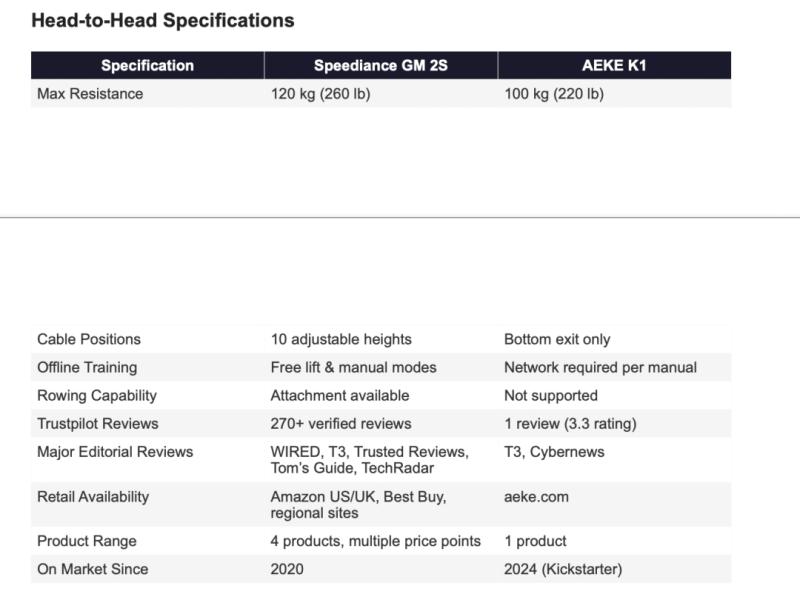
Task: Click the Attachment available cell
Action: pyautogui.click(x=340, y=395)
